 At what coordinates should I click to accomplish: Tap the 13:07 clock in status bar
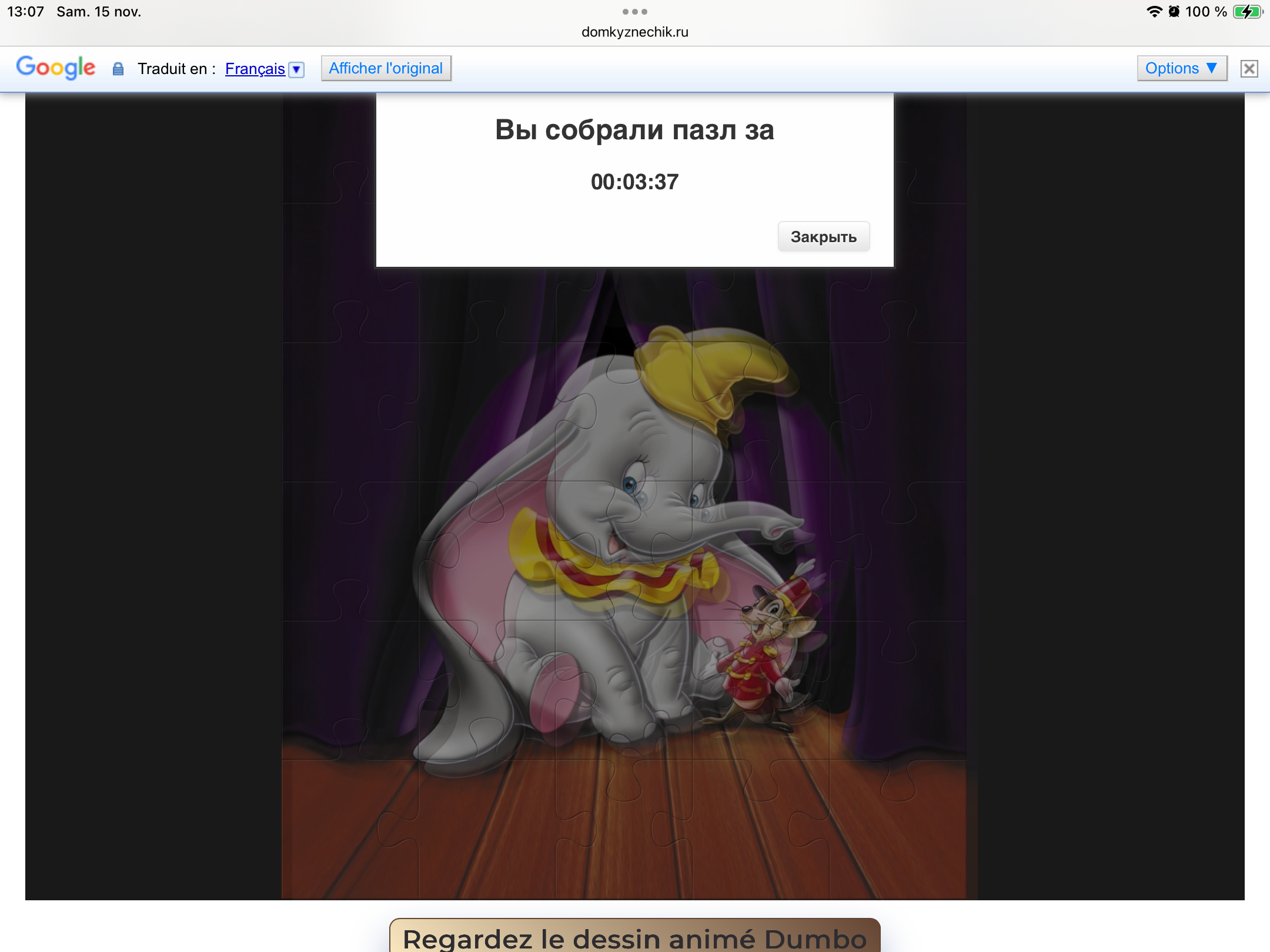point(25,12)
